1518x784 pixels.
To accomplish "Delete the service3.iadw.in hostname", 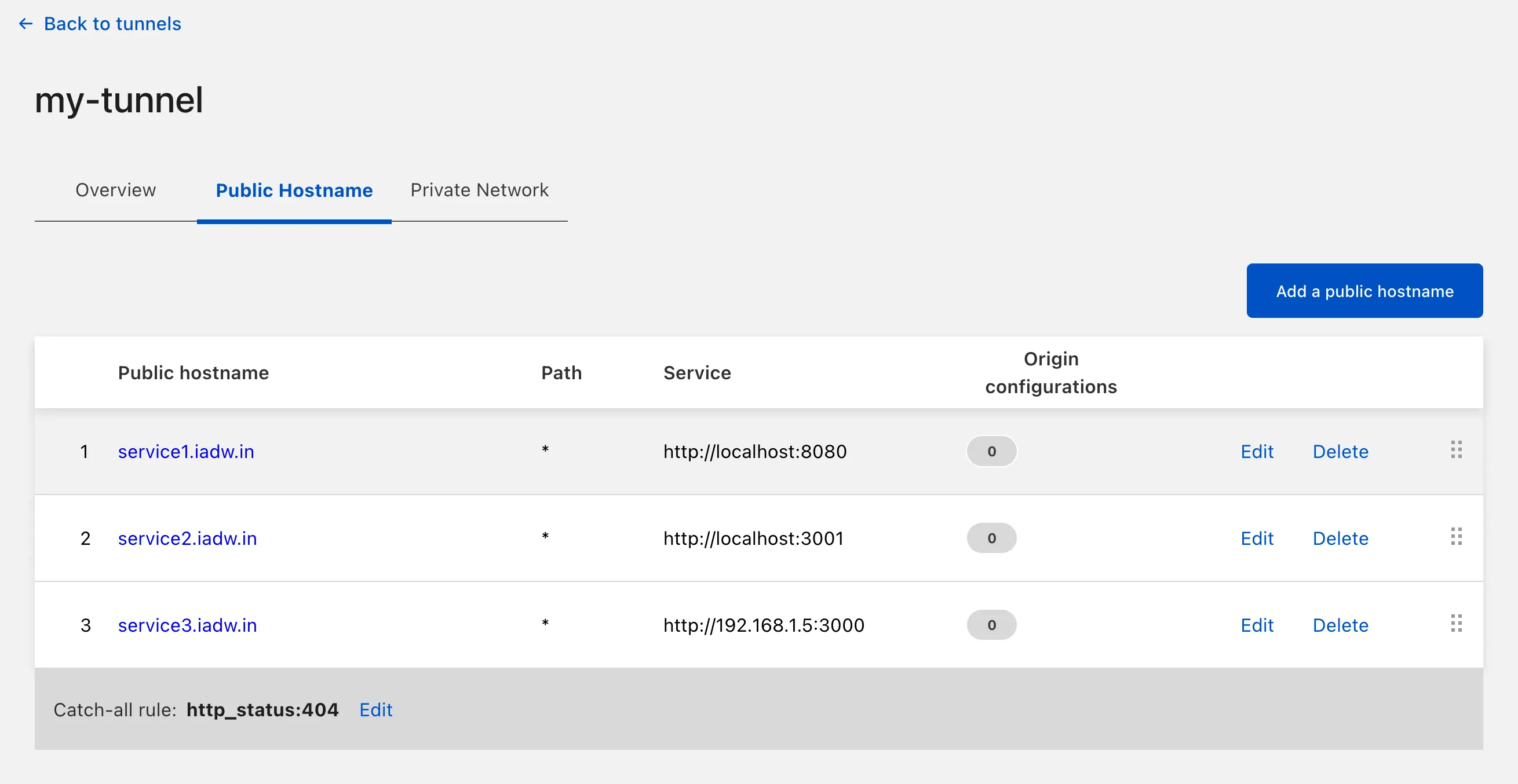I will 1340,625.
